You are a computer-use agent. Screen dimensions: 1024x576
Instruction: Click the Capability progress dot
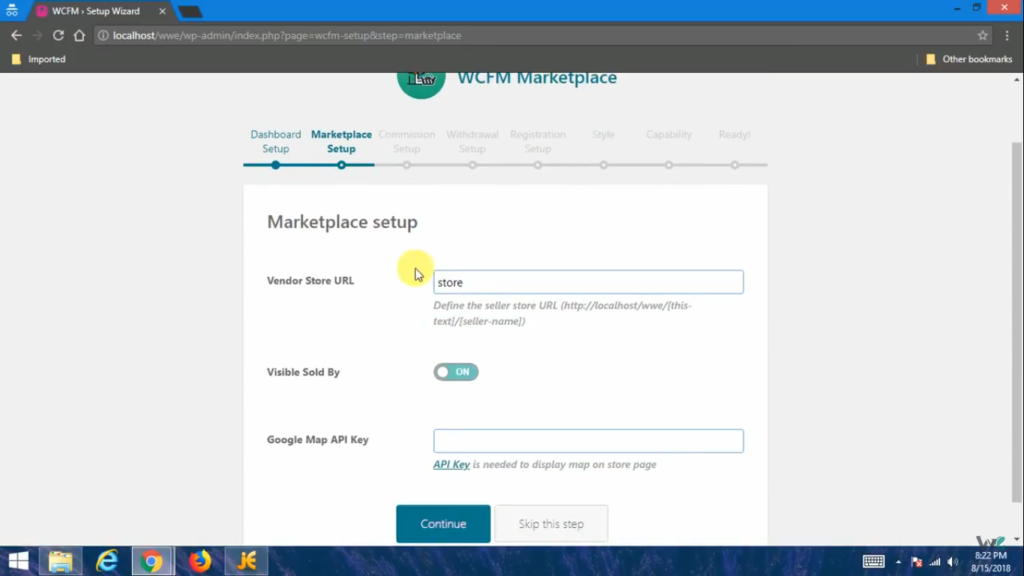click(x=669, y=165)
